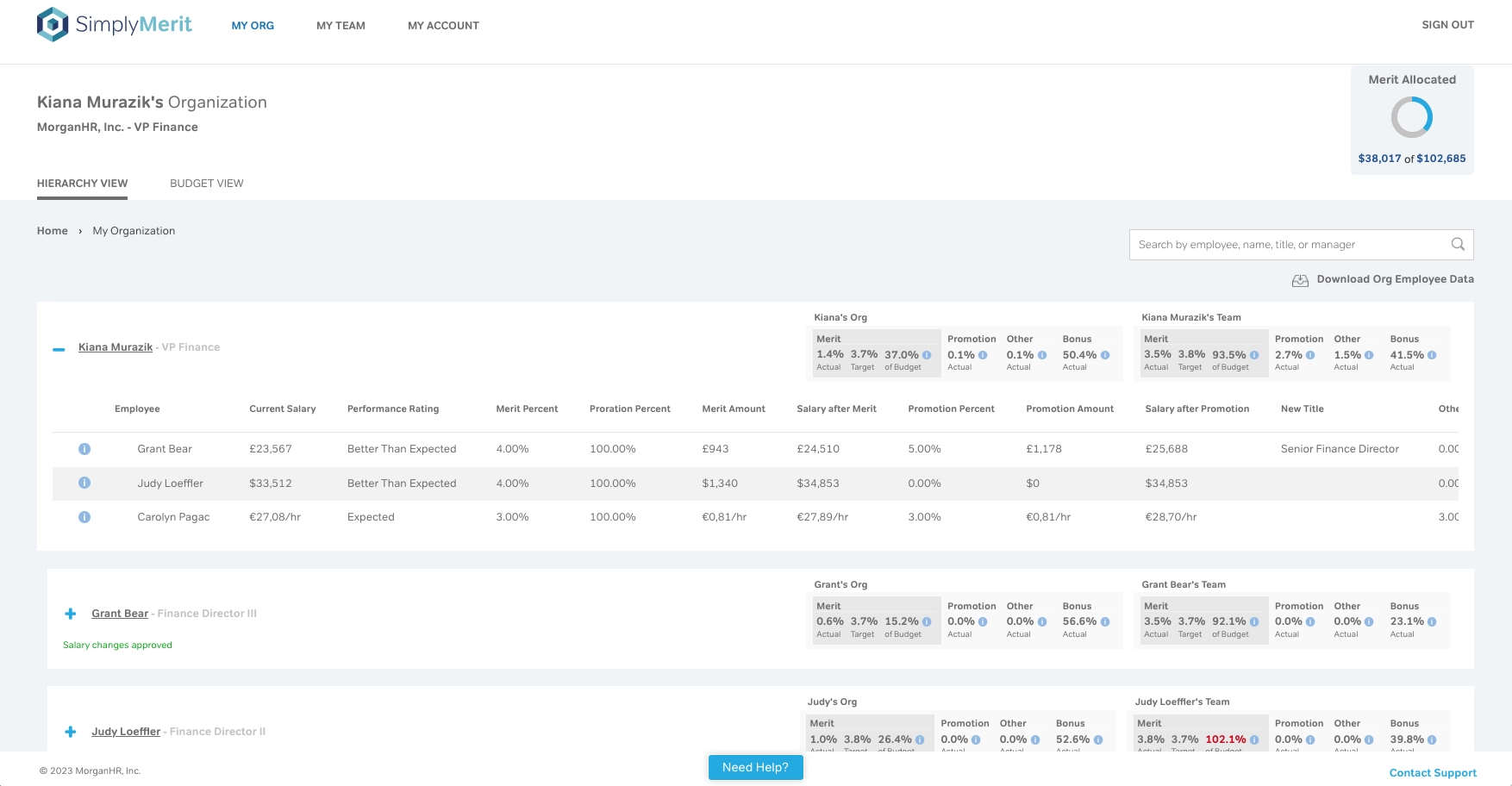Click the info icon next to Judy's Team 102.1% budget
This screenshot has width=1512, height=786.
pos(1254,739)
